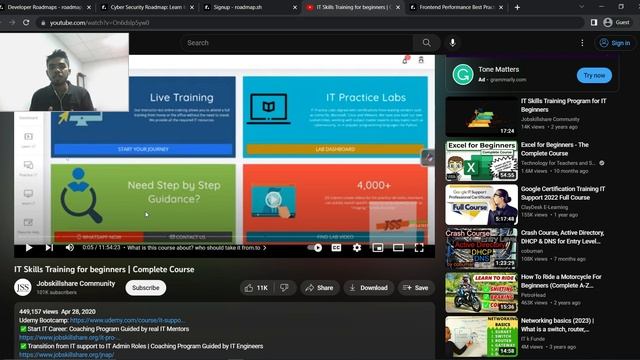Image resolution: width=640 pixels, height=360 pixels.
Task: Share the video
Action: (320, 288)
